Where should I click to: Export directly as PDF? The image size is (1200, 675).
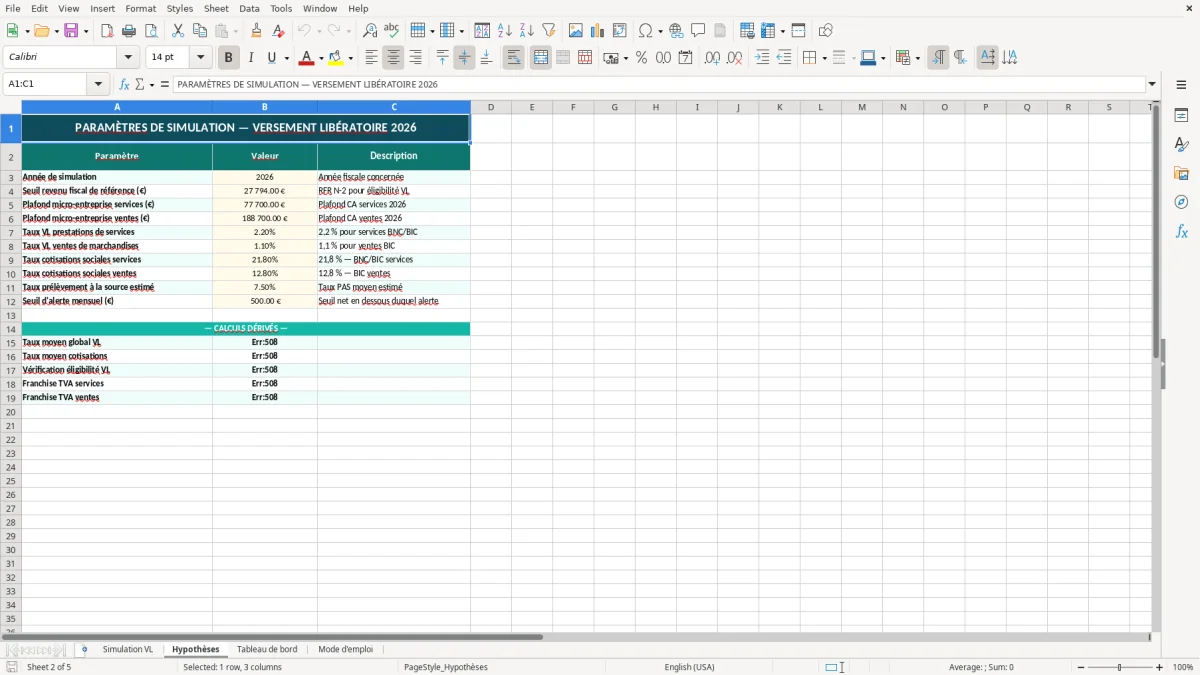click(107, 31)
